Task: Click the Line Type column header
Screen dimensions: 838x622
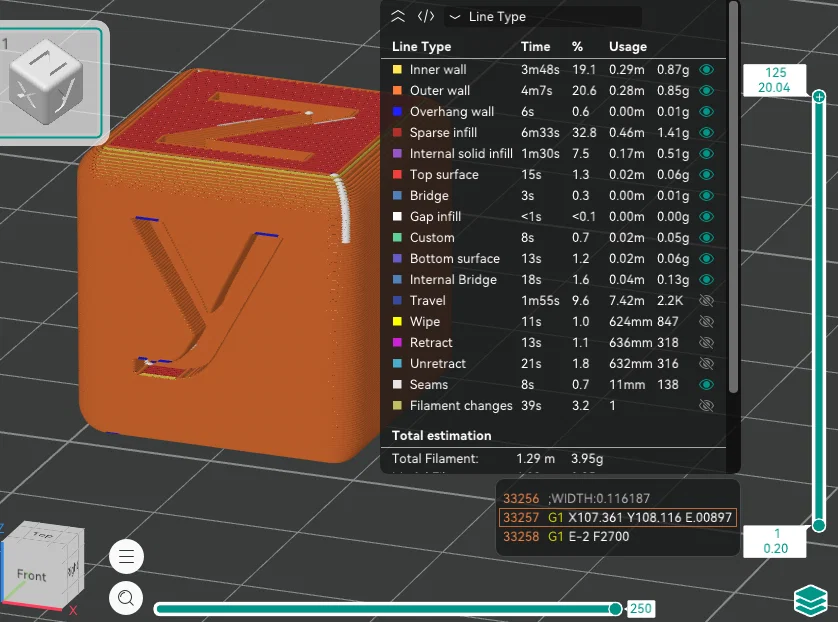Action: [421, 46]
